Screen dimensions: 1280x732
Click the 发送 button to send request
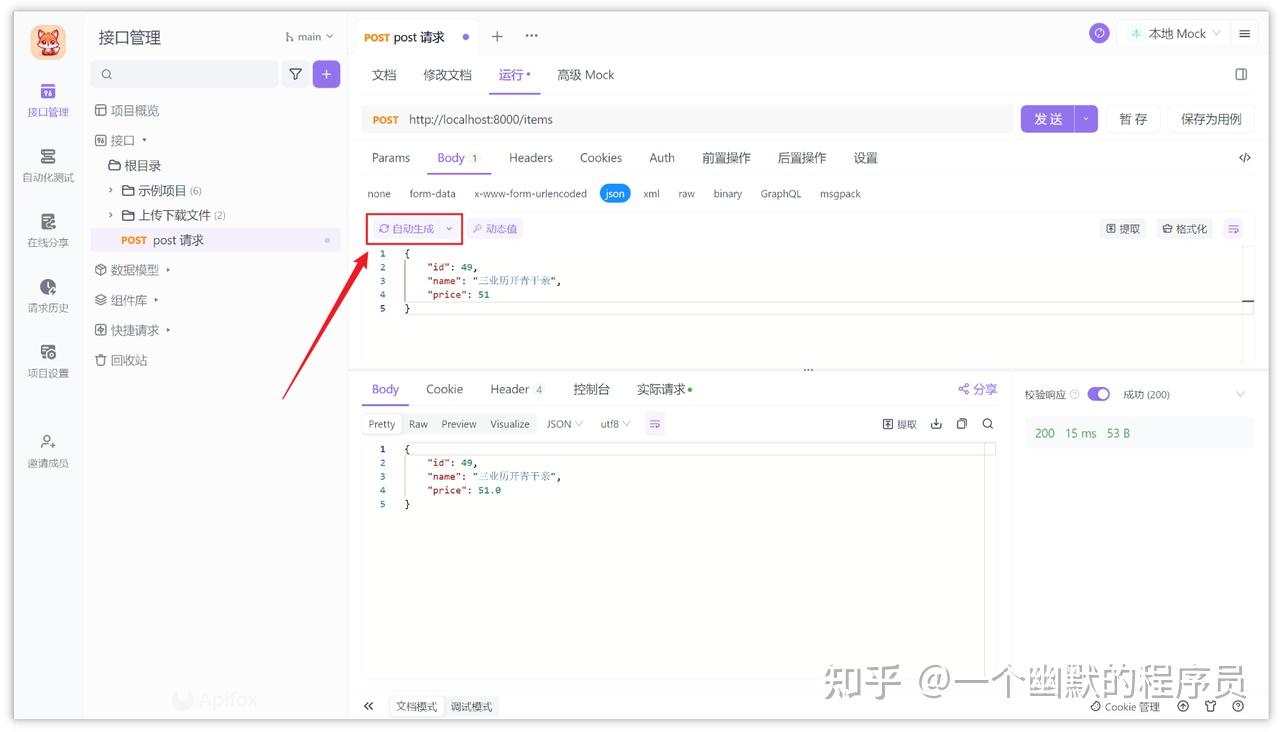(x=1047, y=118)
